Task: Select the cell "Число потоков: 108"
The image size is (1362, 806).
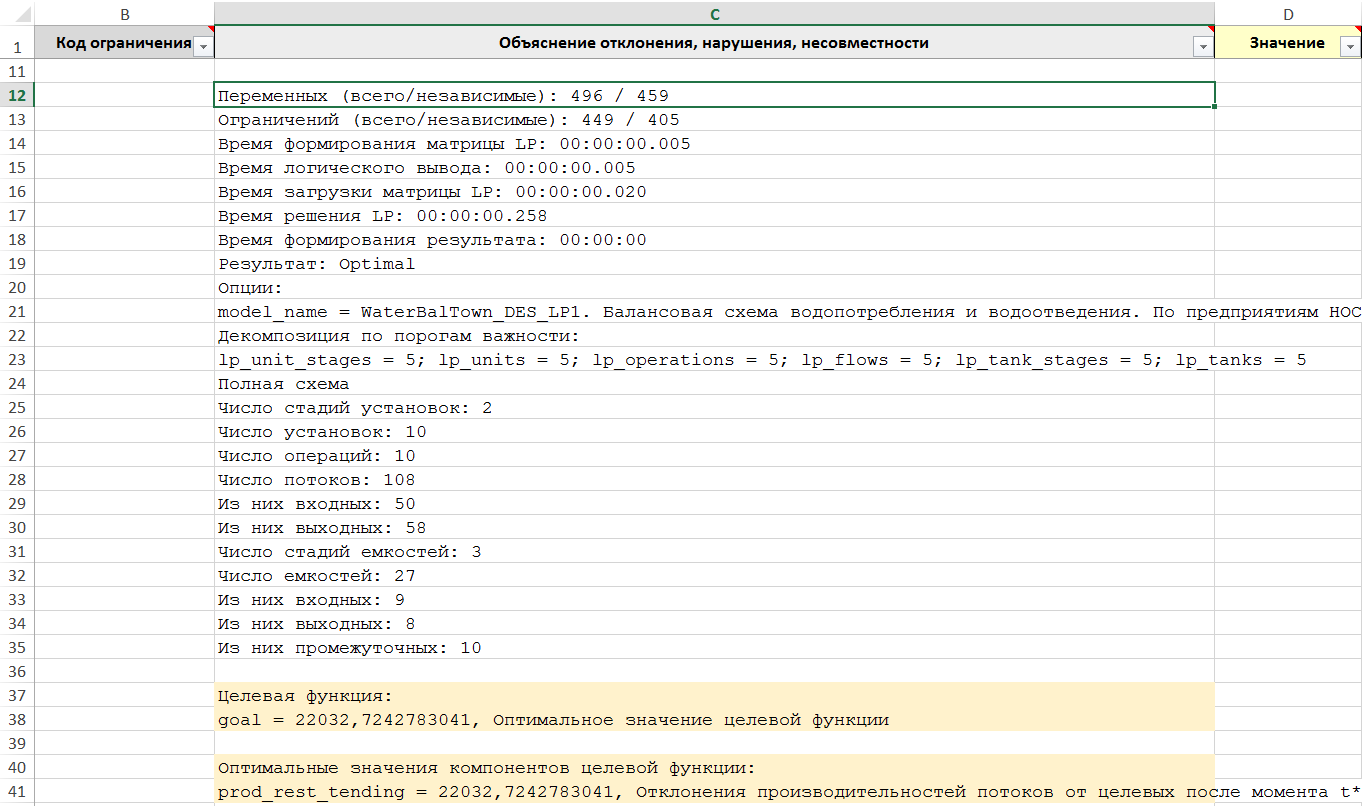Action: coord(316,480)
